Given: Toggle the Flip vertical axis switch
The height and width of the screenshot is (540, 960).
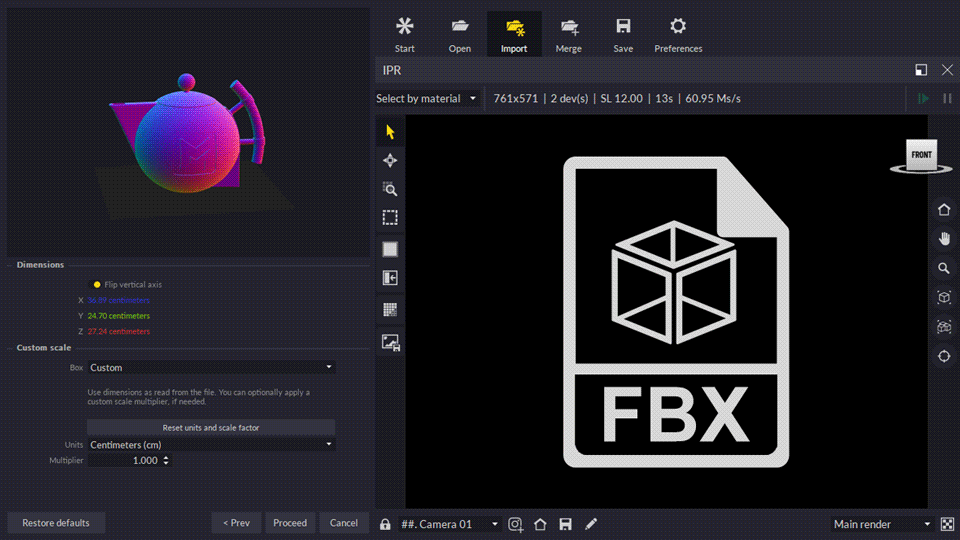Looking at the screenshot, I should (x=97, y=285).
